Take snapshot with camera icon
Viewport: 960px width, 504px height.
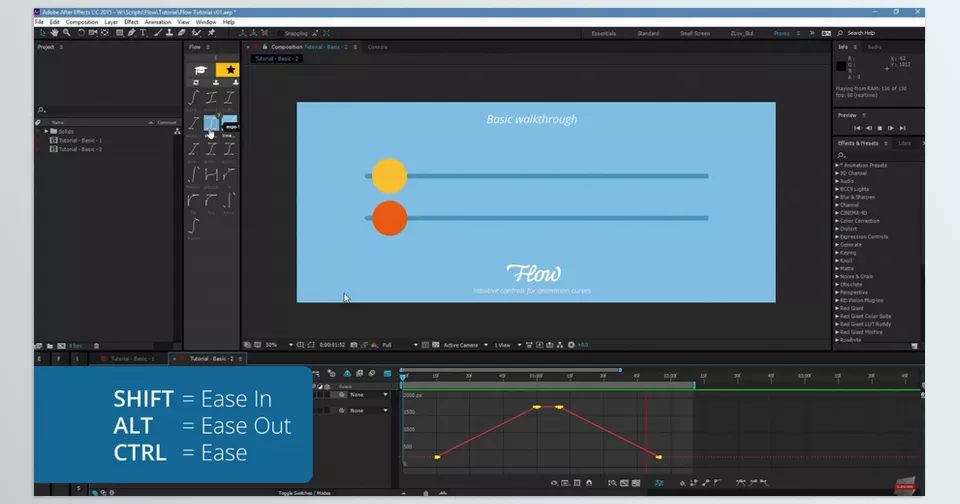pyautogui.click(x=353, y=345)
